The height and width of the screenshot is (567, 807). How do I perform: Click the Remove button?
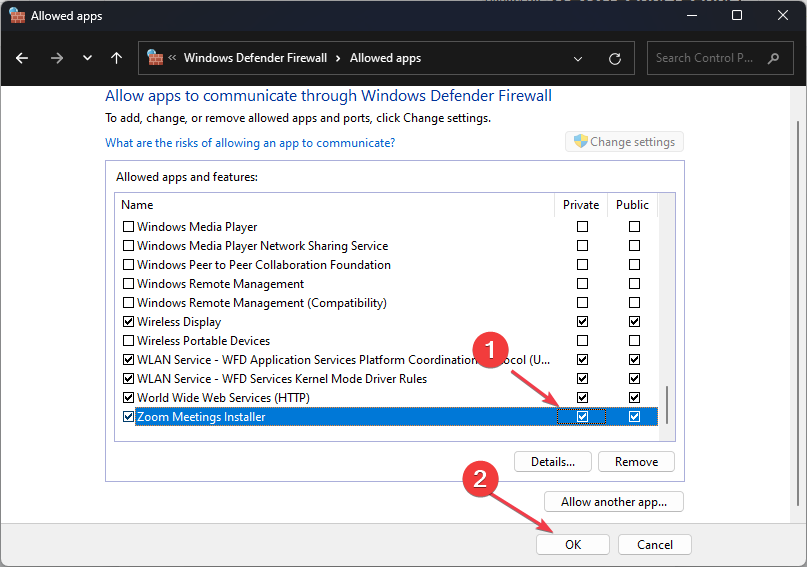636,462
